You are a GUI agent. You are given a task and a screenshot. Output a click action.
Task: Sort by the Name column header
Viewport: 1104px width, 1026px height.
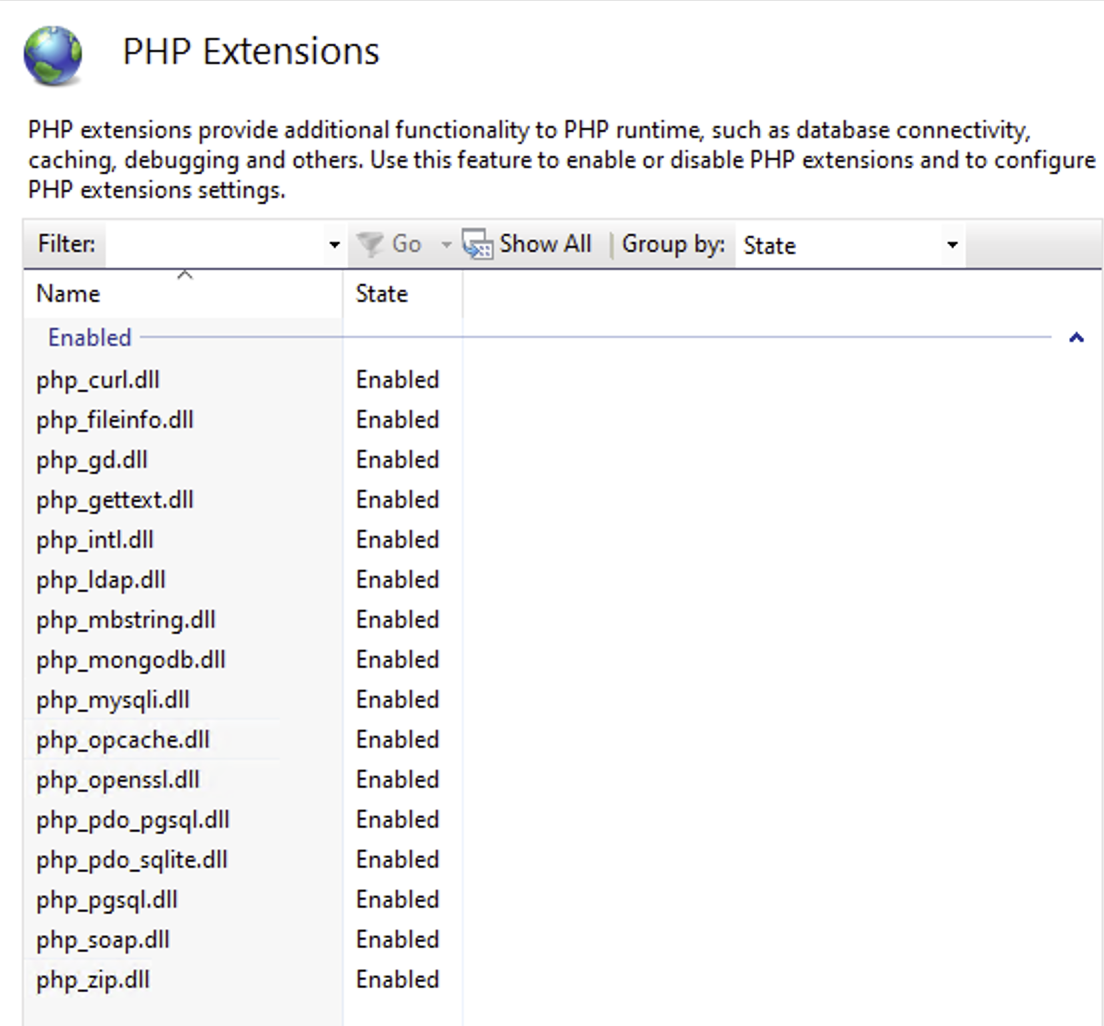(x=67, y=293)
